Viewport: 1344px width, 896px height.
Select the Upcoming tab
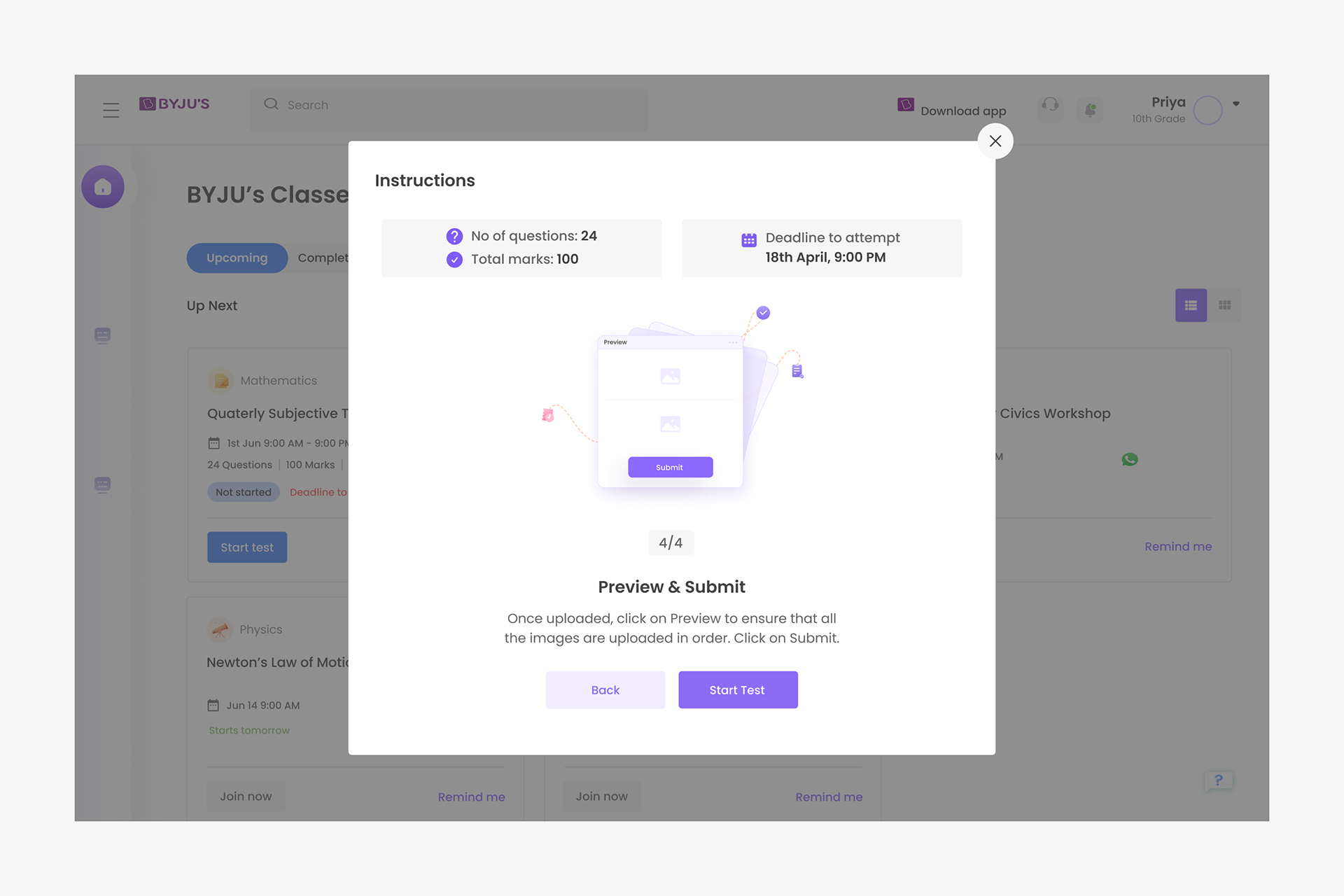point(237,258)
